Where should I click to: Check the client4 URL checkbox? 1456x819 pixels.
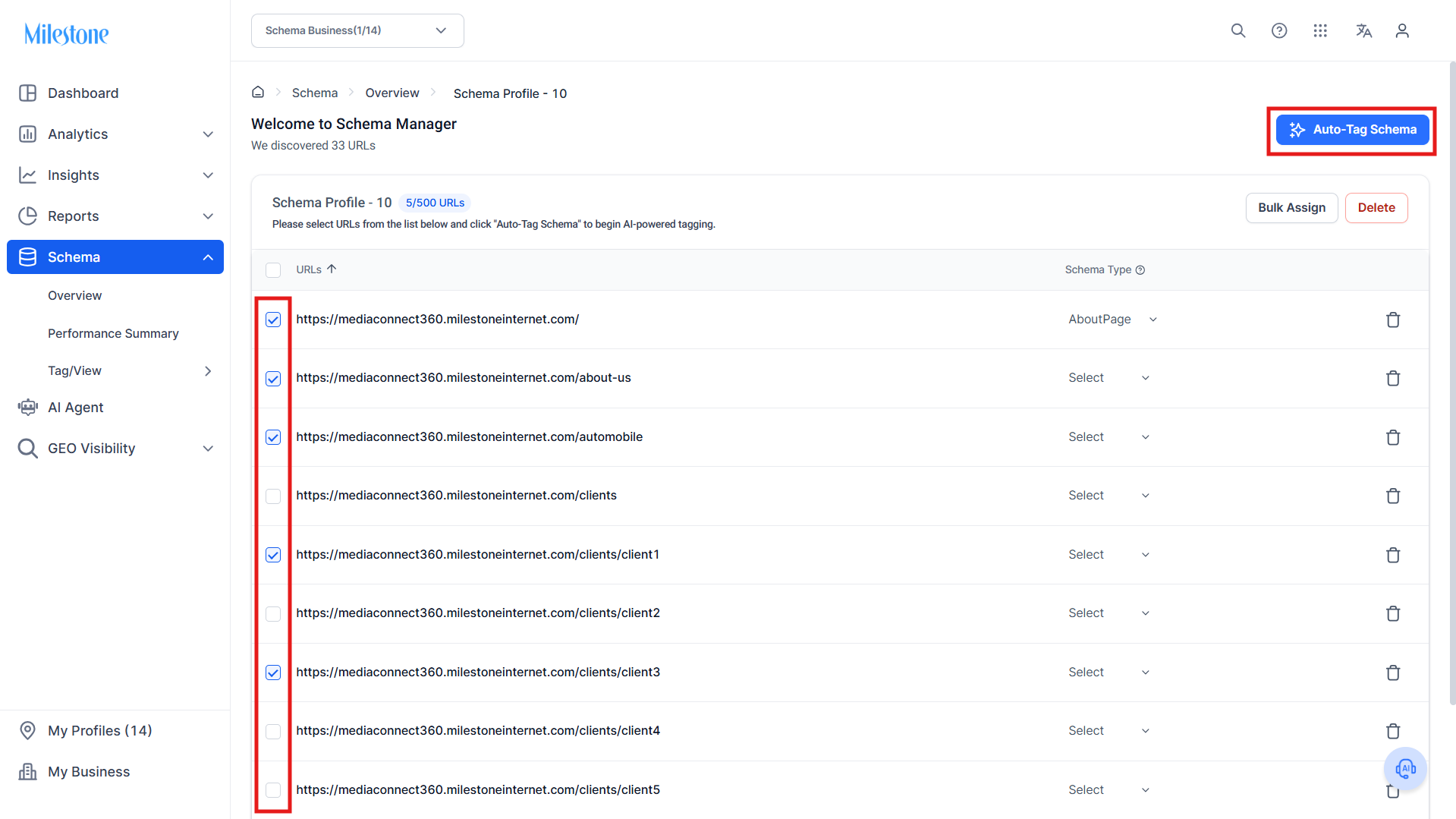click(x=273, y=731)
